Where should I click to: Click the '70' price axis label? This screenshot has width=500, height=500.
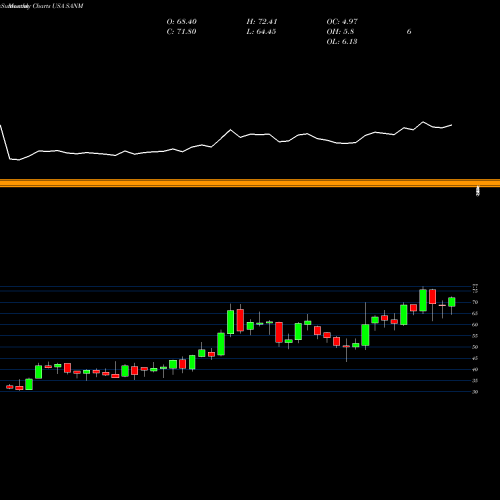(475, 302)
